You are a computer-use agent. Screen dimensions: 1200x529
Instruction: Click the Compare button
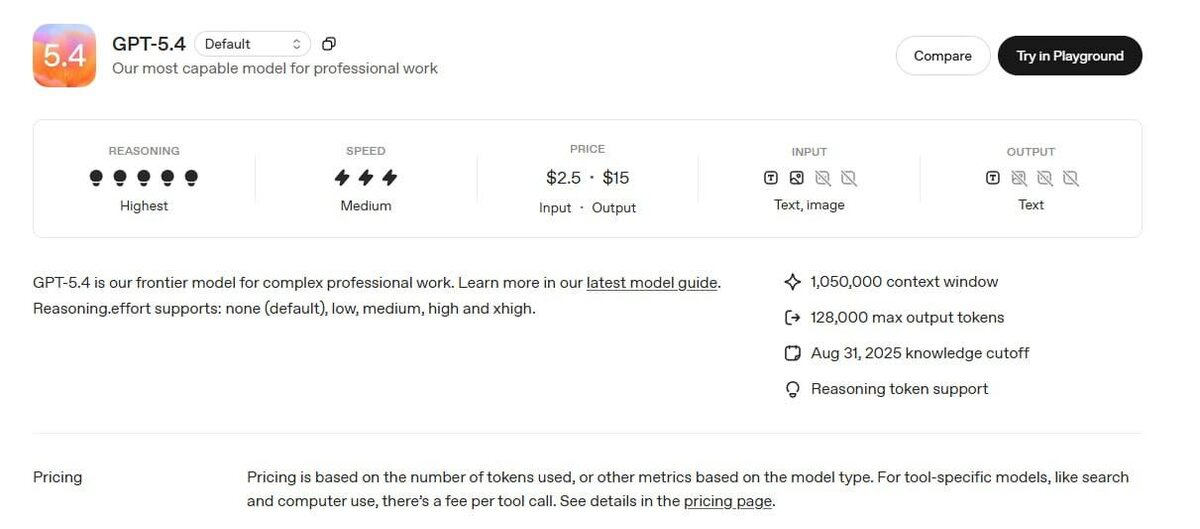point(942,56)
